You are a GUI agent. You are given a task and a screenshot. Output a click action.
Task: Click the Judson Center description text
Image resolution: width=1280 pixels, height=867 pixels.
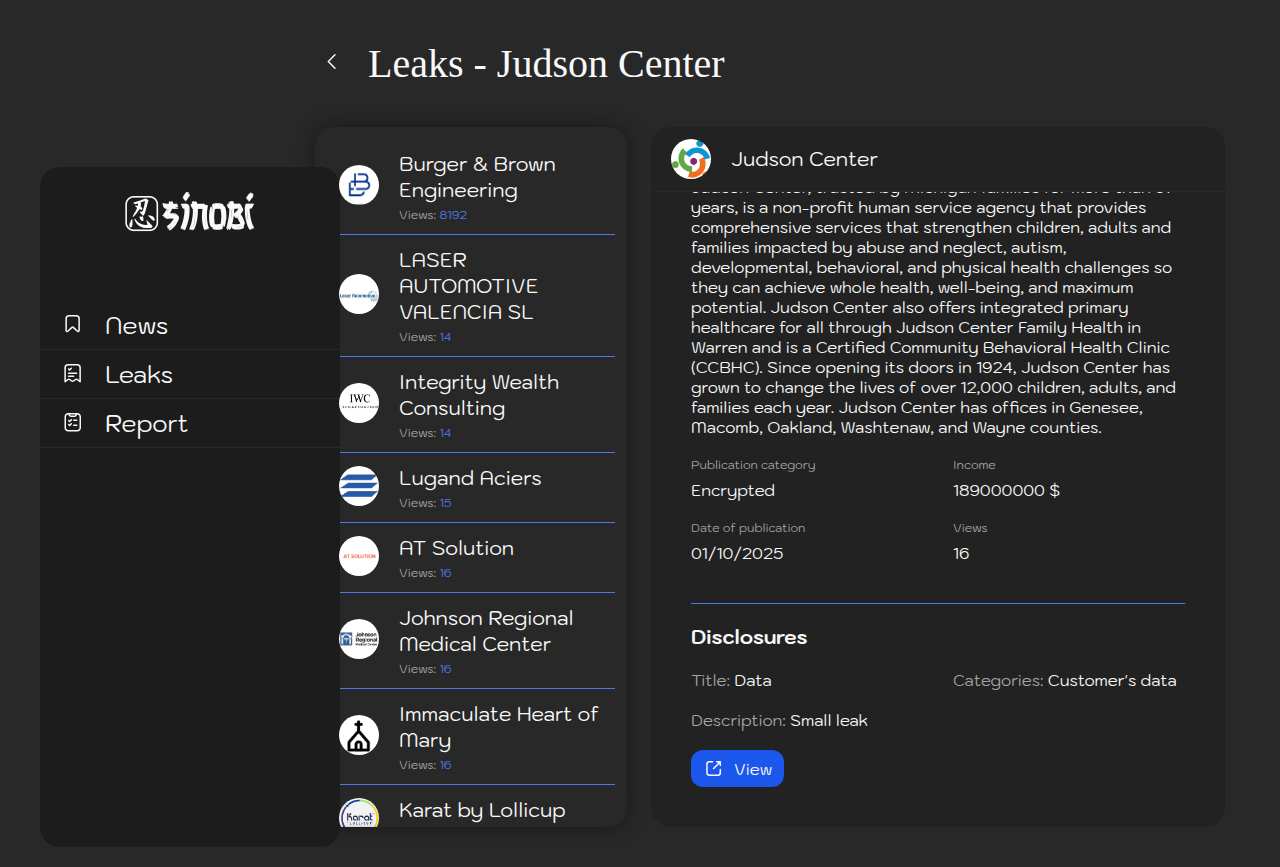[930, 318]
